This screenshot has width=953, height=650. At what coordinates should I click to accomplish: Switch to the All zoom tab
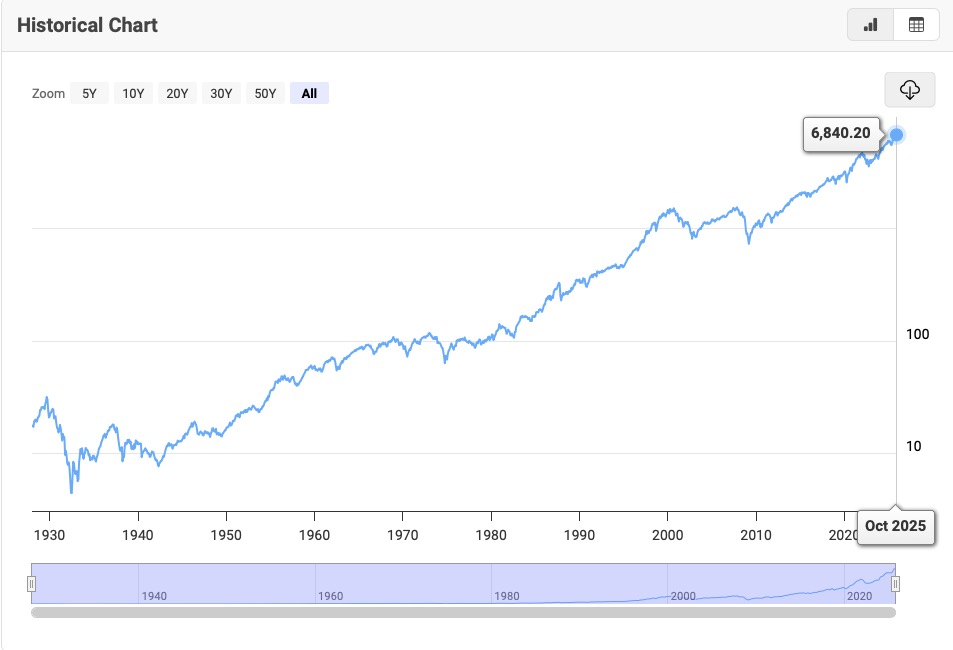point(309,92)
